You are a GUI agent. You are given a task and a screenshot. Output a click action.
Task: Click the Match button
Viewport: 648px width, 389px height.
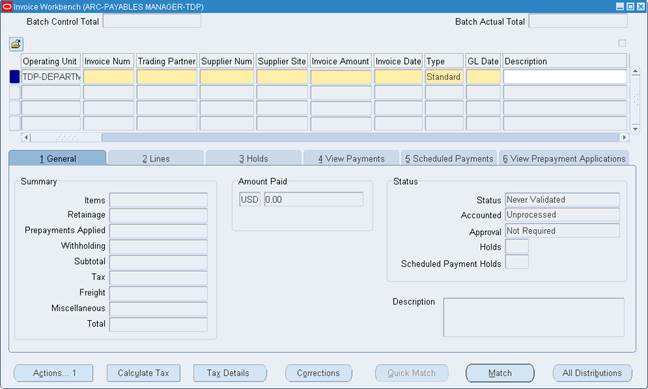[500, 373]
